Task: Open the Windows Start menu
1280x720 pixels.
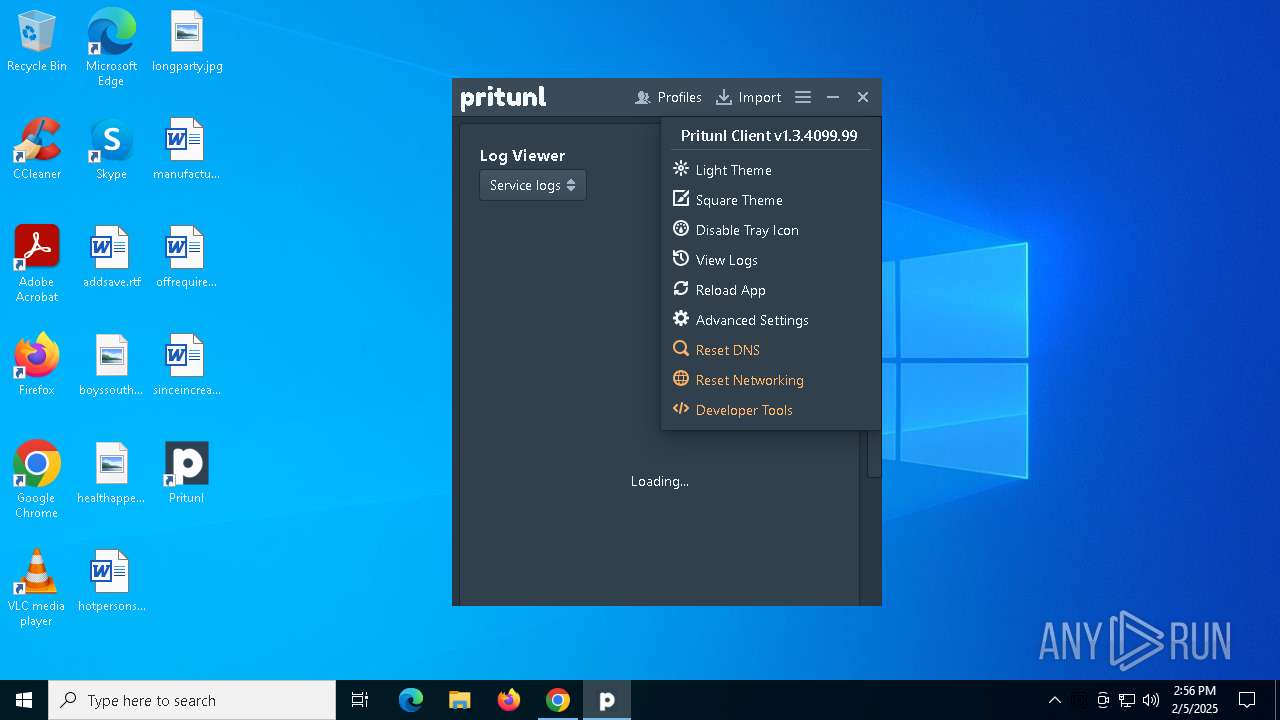Action: pyautogui.click(x=24, y=700)
